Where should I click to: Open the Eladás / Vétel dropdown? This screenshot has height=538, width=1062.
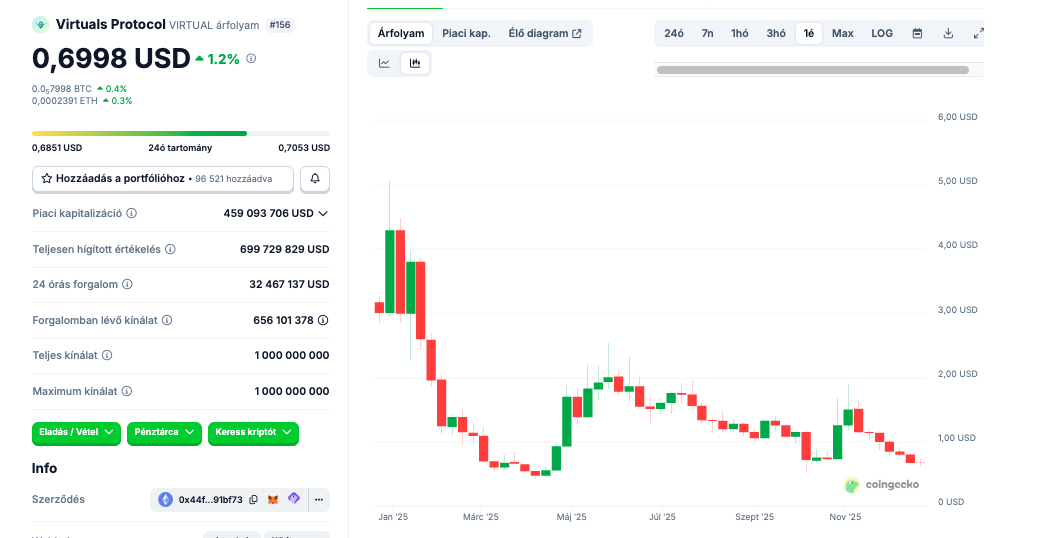tap(76, 432)
